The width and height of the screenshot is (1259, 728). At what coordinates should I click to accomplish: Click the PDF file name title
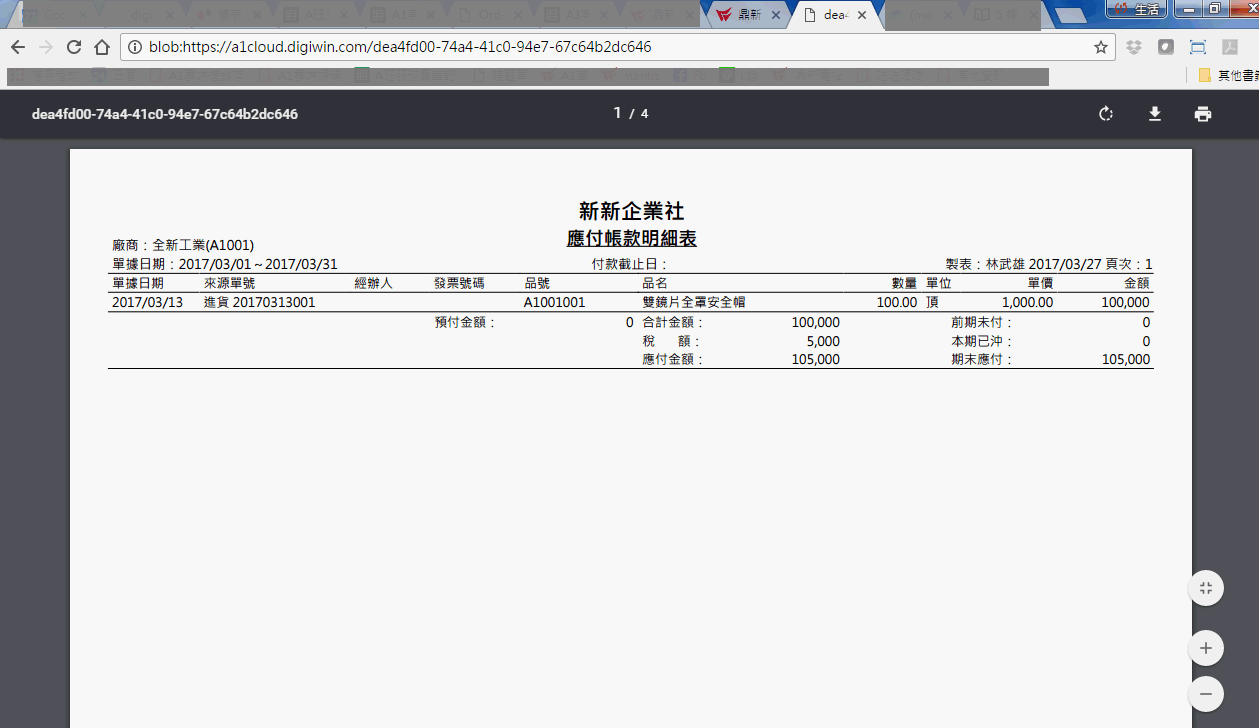click(x=165, y=114)
